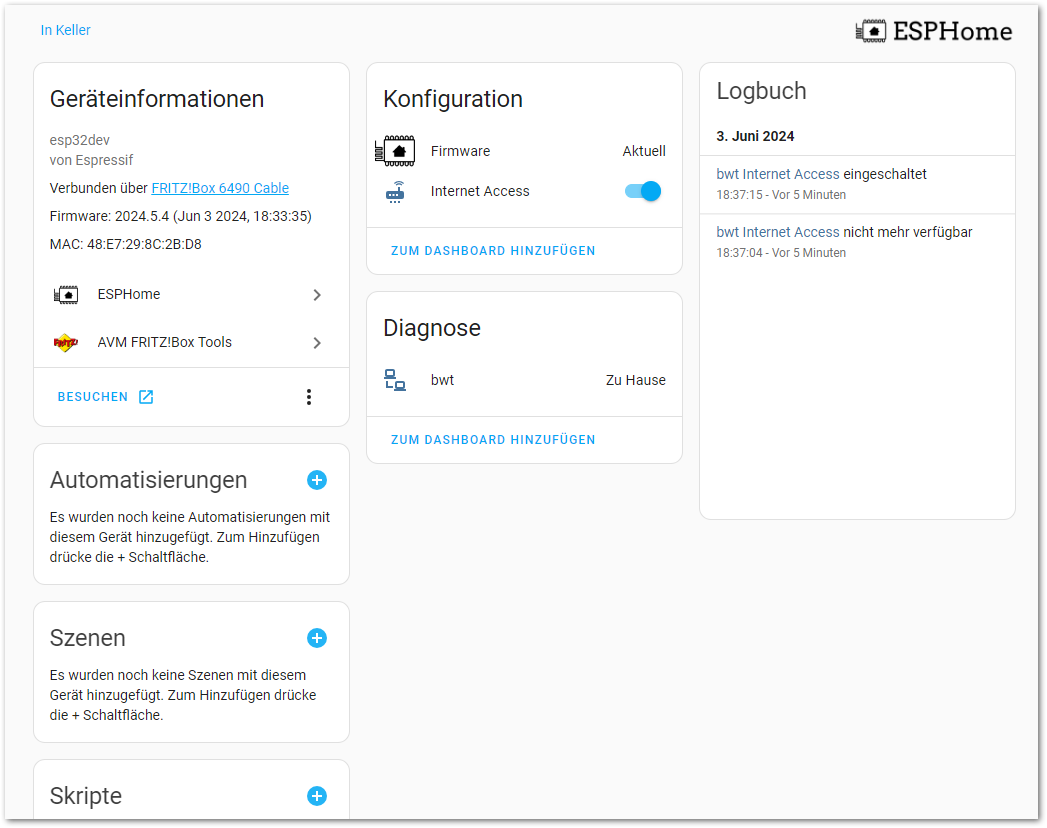The image size is (1047, 828).
Task: Click the AVM FRITZ!Box Tools logo icon
Action: point(65,343)
